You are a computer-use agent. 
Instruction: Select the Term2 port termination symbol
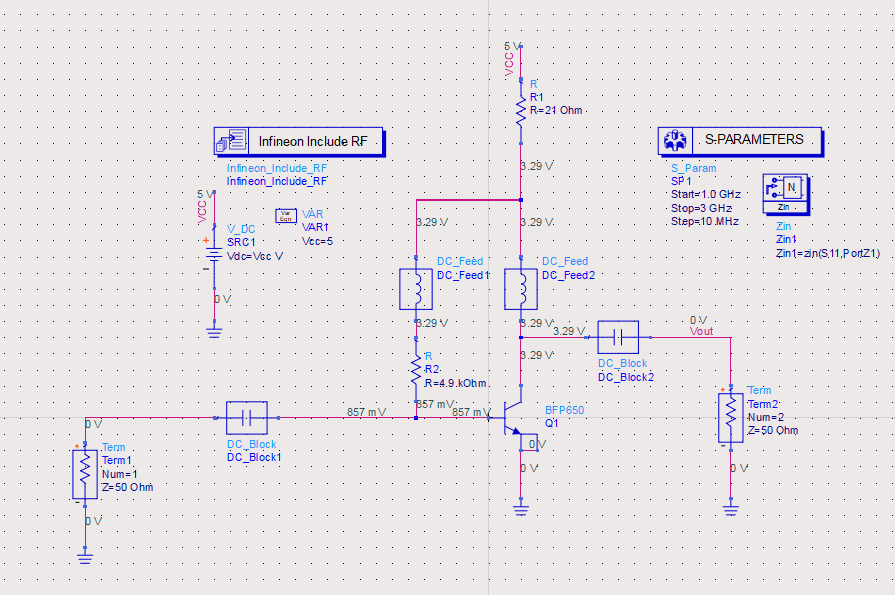(x=731, y=418)
